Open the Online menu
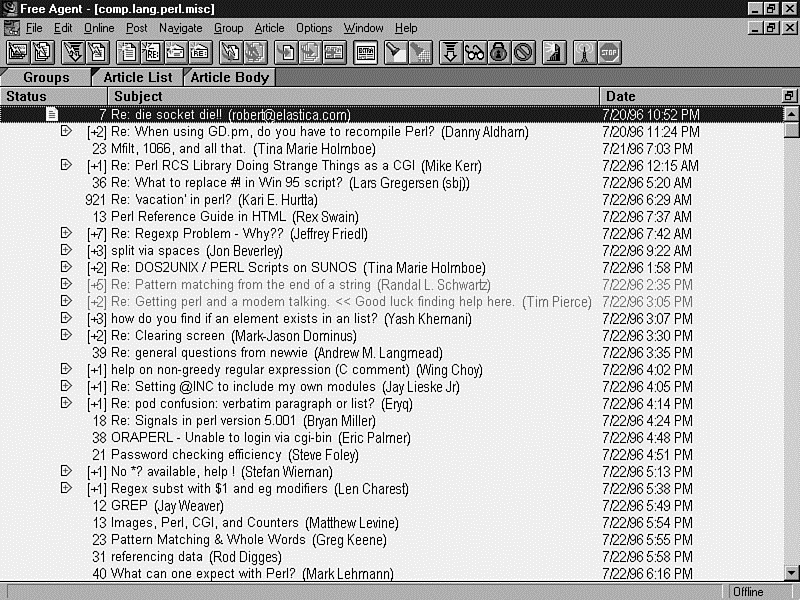 coord(99,28)
